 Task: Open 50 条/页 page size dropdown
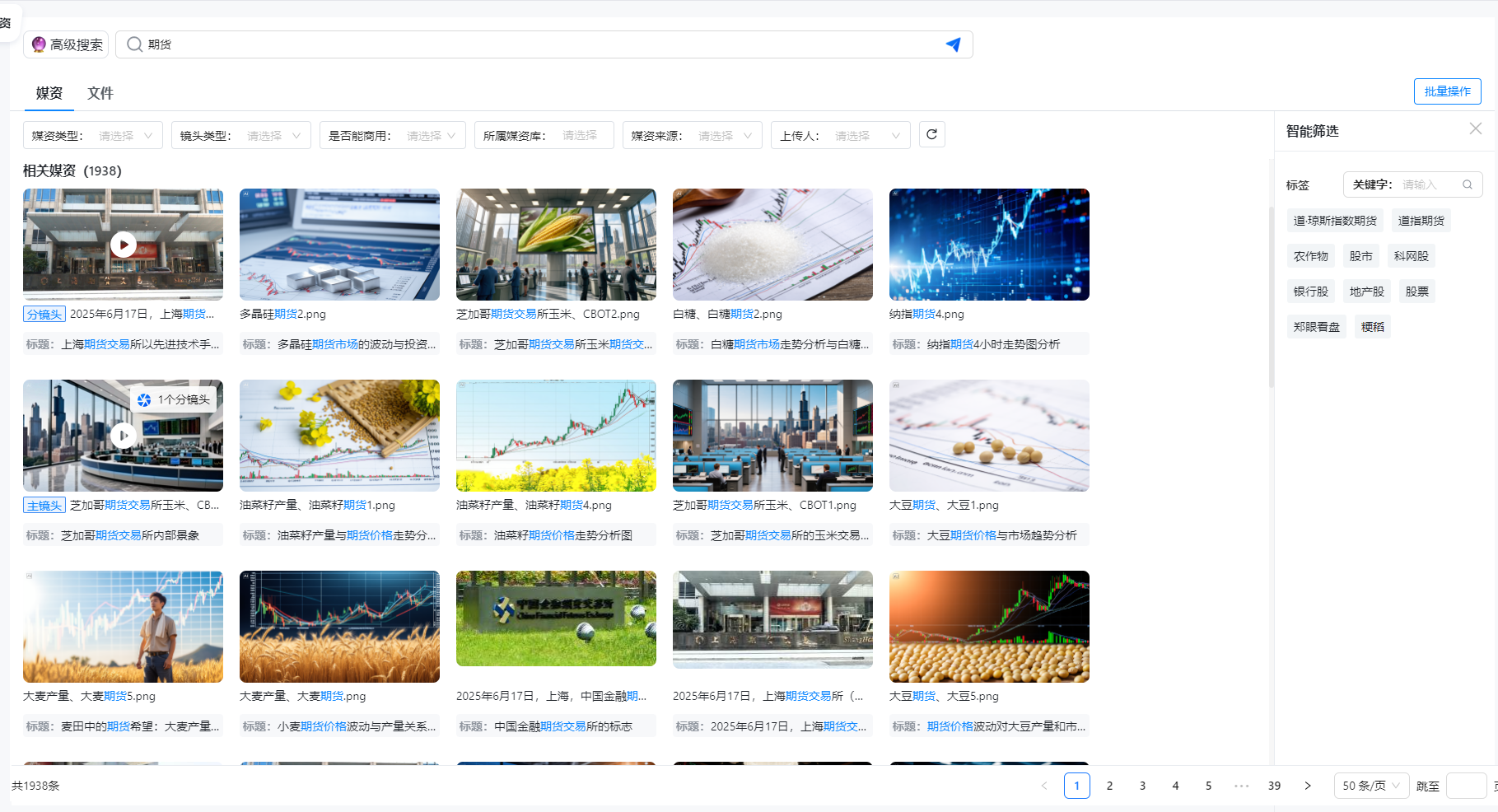[1371, 786]
